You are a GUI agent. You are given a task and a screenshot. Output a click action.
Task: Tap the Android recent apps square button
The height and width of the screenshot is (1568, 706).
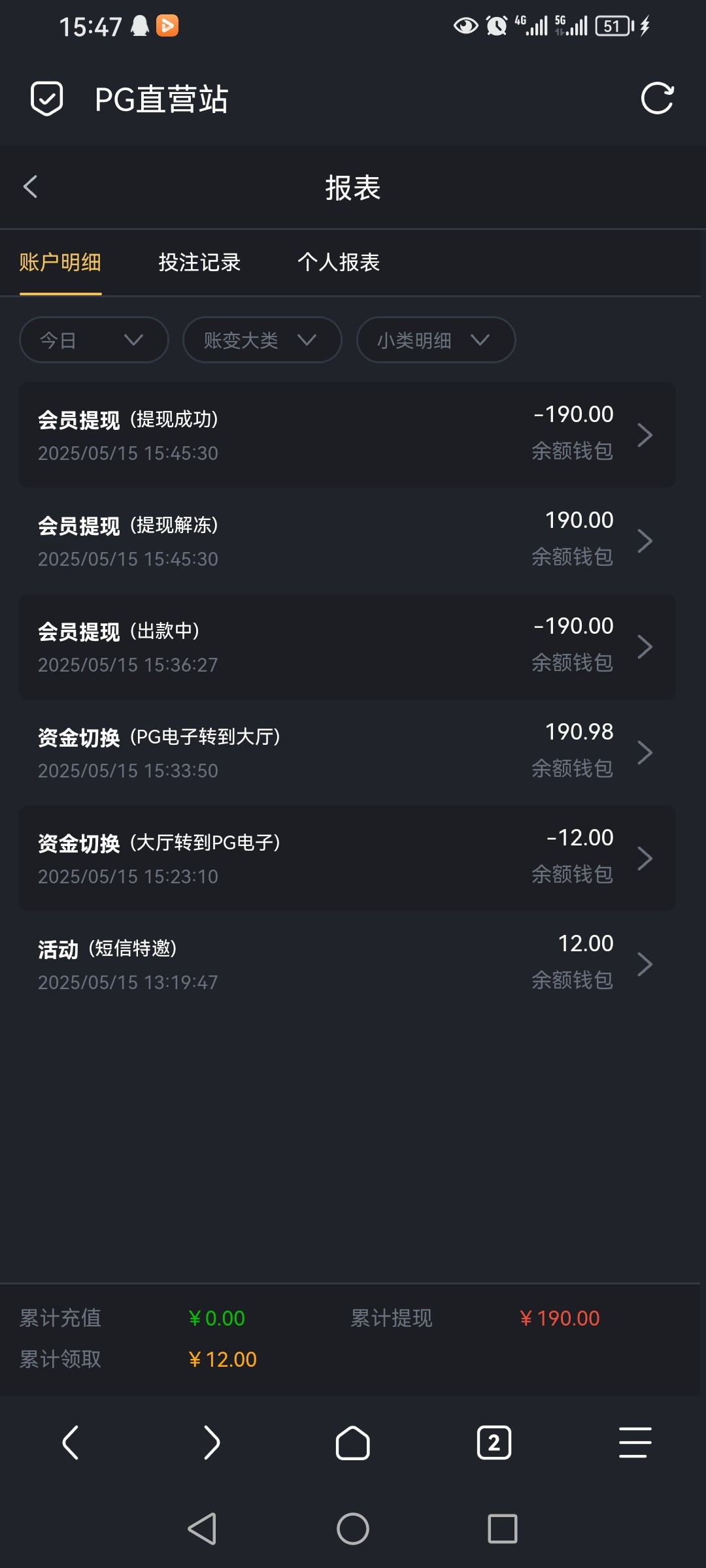tap(502, 1529)
